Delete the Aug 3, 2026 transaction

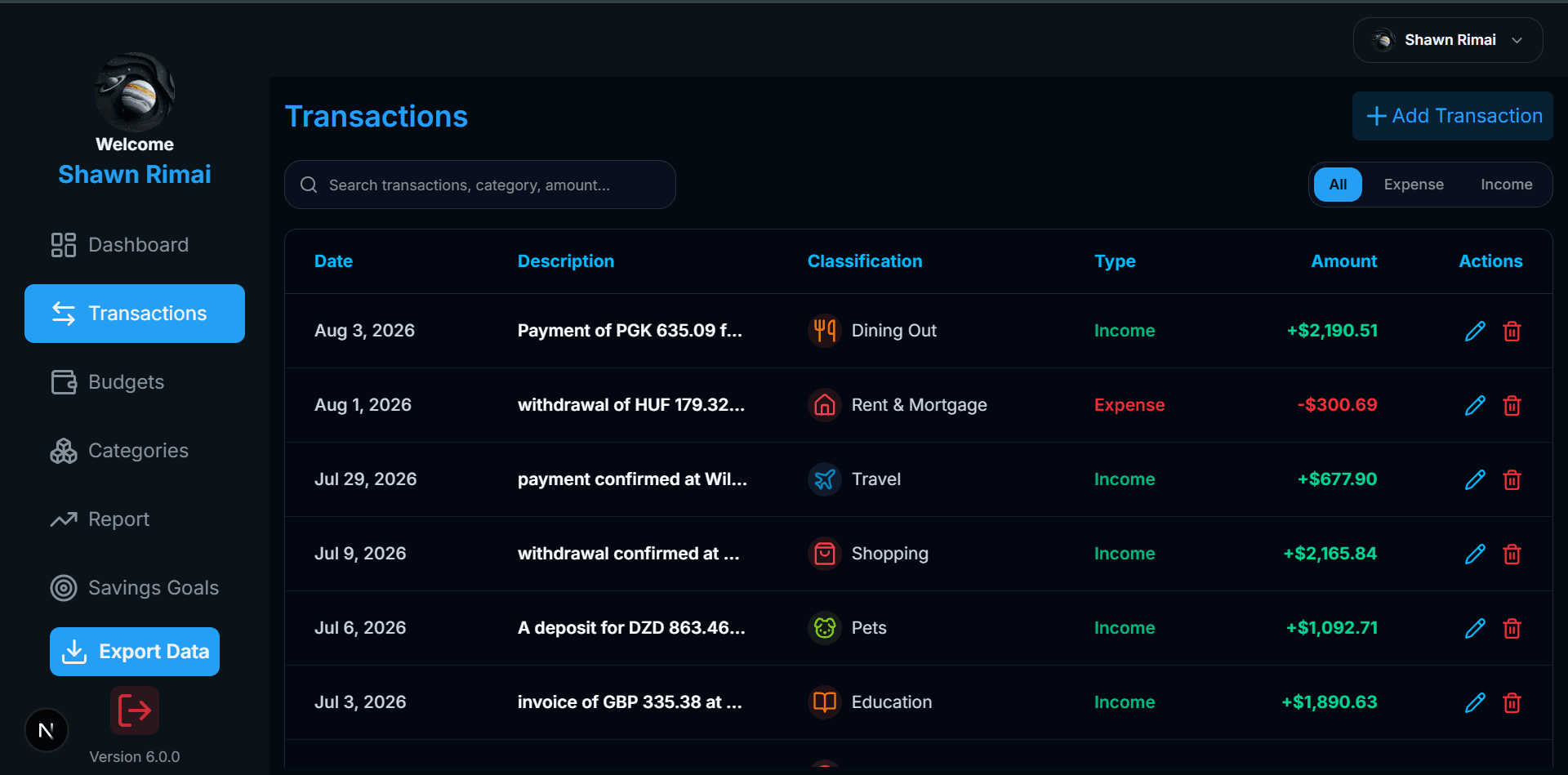tap(1512, 331)
